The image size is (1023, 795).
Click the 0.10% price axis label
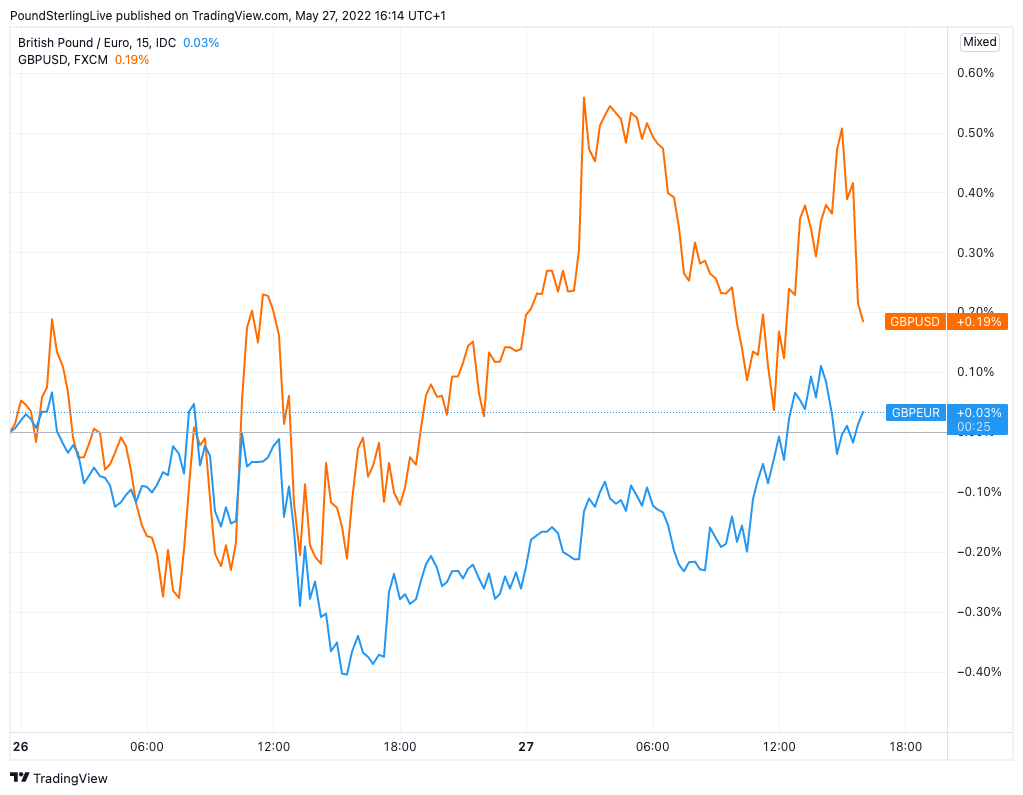tap(976, 372)
